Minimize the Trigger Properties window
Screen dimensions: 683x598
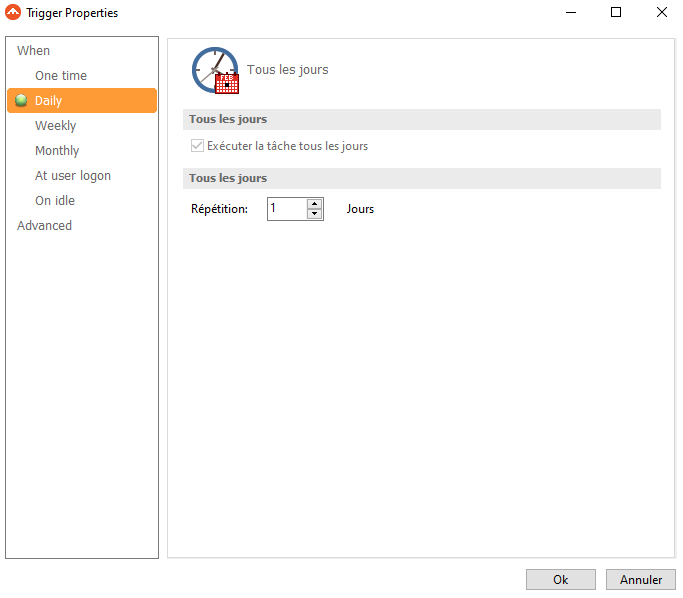[571, 12]
